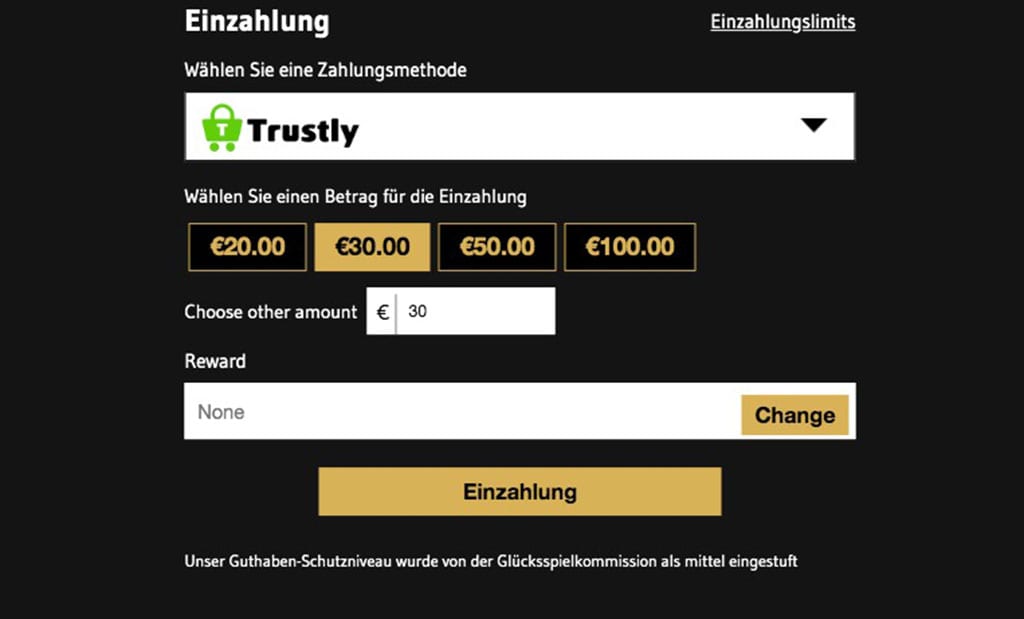Select the Trustly dropdown box
1024x619 pixels.
pyautogui.click(x=519, y=126)
